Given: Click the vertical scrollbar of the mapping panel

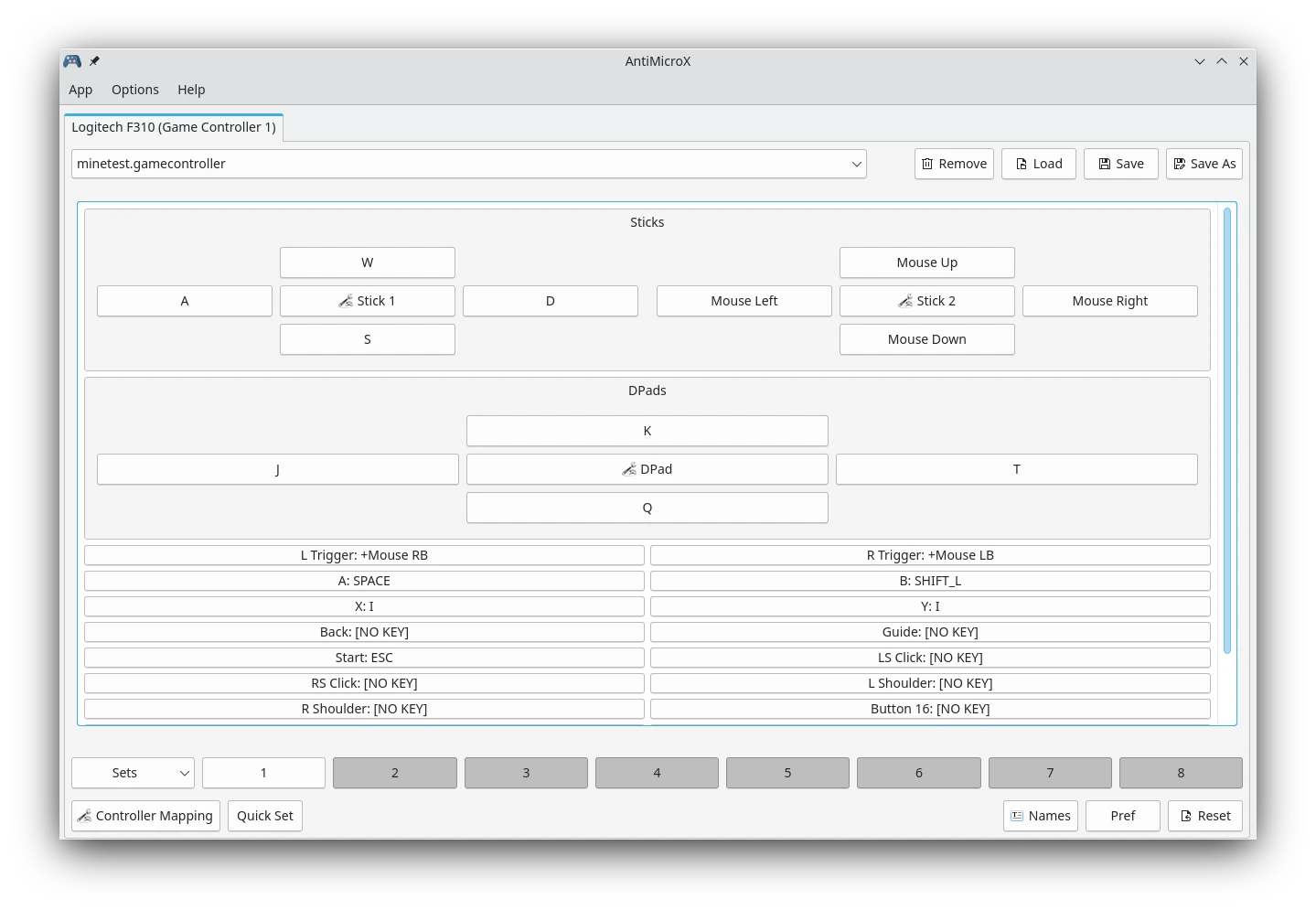Looking at the screenshot, I should [1226, 431].
